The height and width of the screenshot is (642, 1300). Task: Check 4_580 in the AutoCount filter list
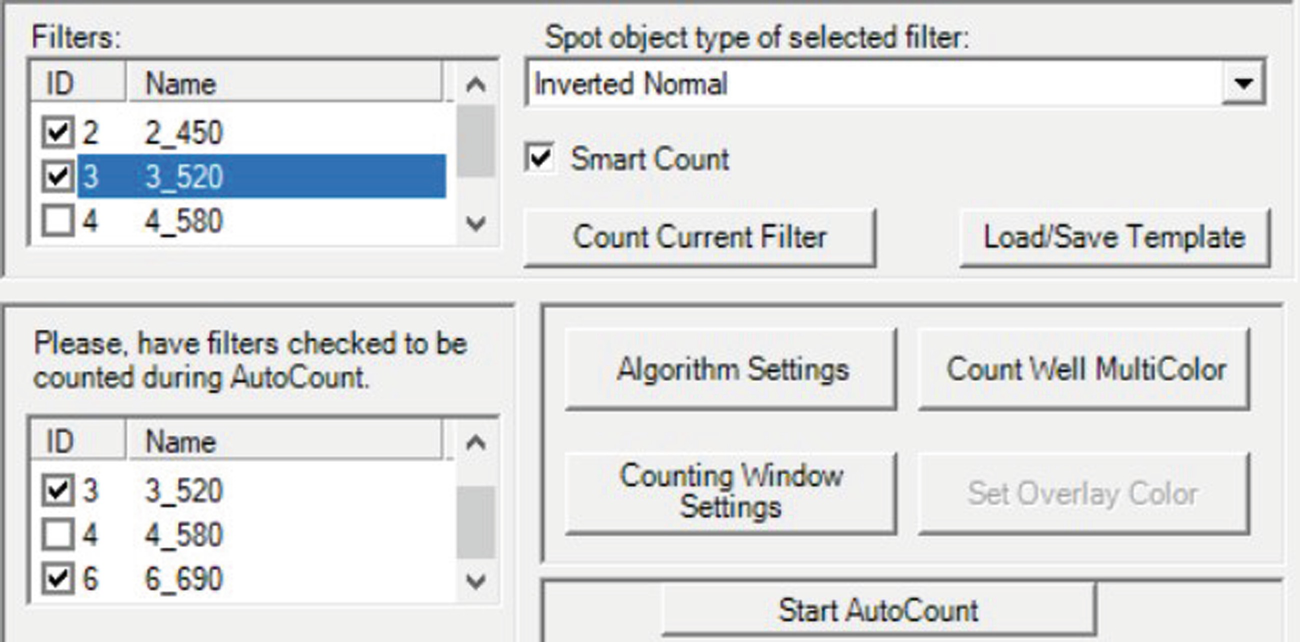point(59,535)
